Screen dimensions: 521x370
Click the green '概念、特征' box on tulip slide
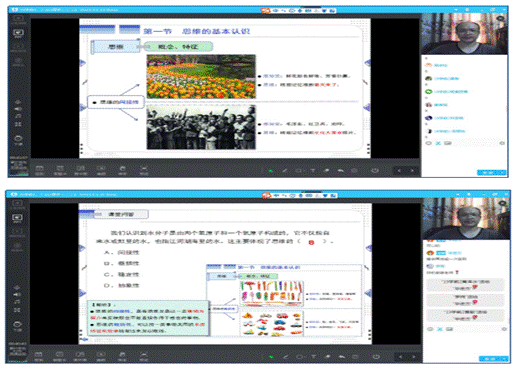[x=178, y=47]
